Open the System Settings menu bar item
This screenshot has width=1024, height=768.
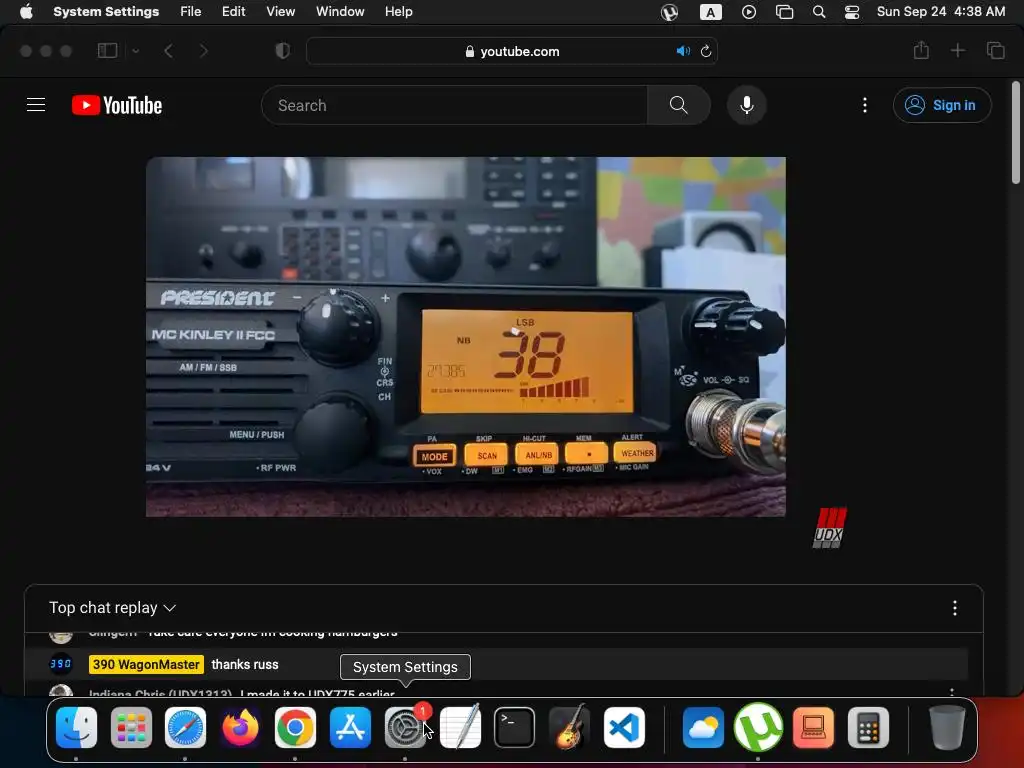[106, 12]
